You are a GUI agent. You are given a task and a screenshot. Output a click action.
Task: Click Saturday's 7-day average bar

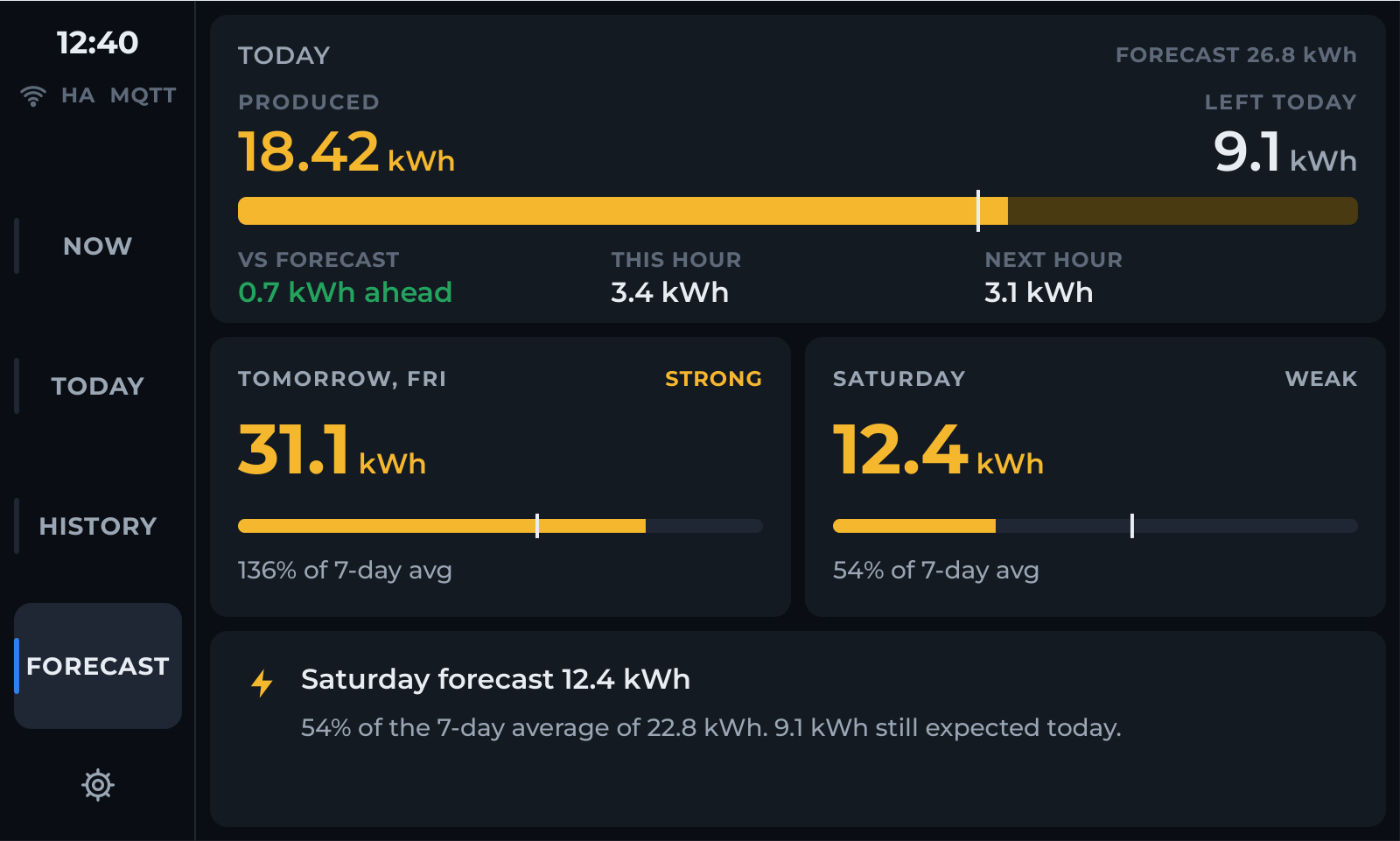coord(1095,526)
